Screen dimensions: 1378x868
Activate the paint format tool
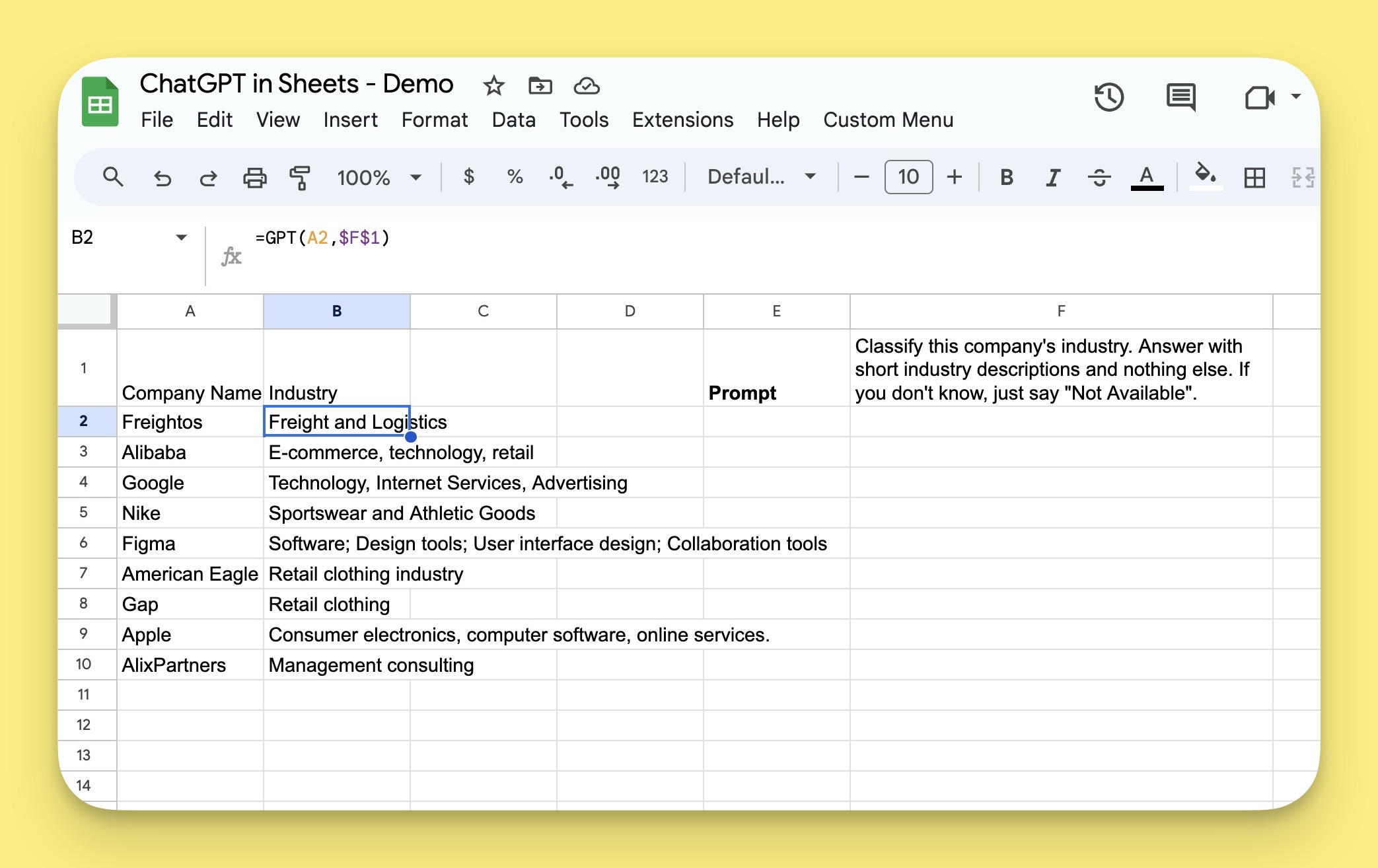301,177
